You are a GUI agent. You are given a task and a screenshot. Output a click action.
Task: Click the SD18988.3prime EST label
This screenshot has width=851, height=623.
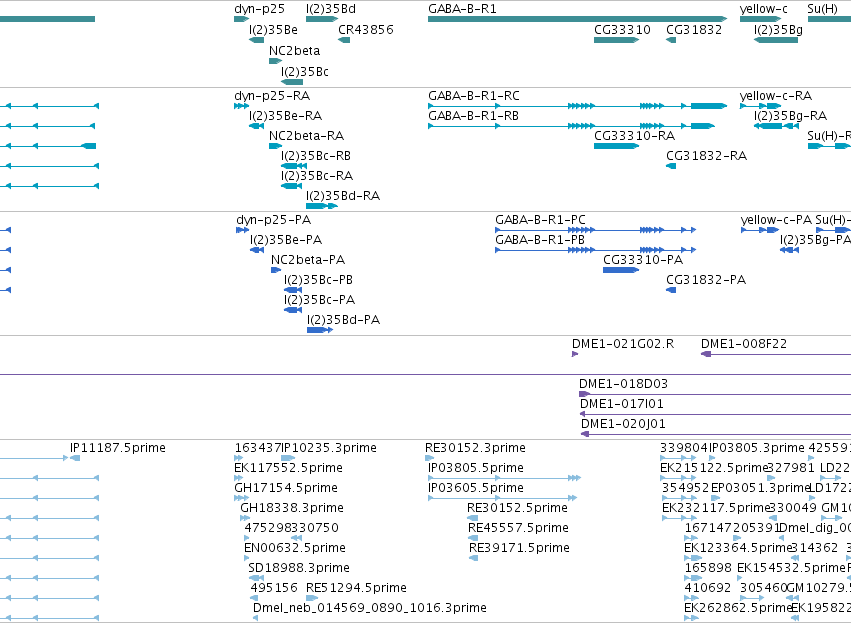(299, 569)
